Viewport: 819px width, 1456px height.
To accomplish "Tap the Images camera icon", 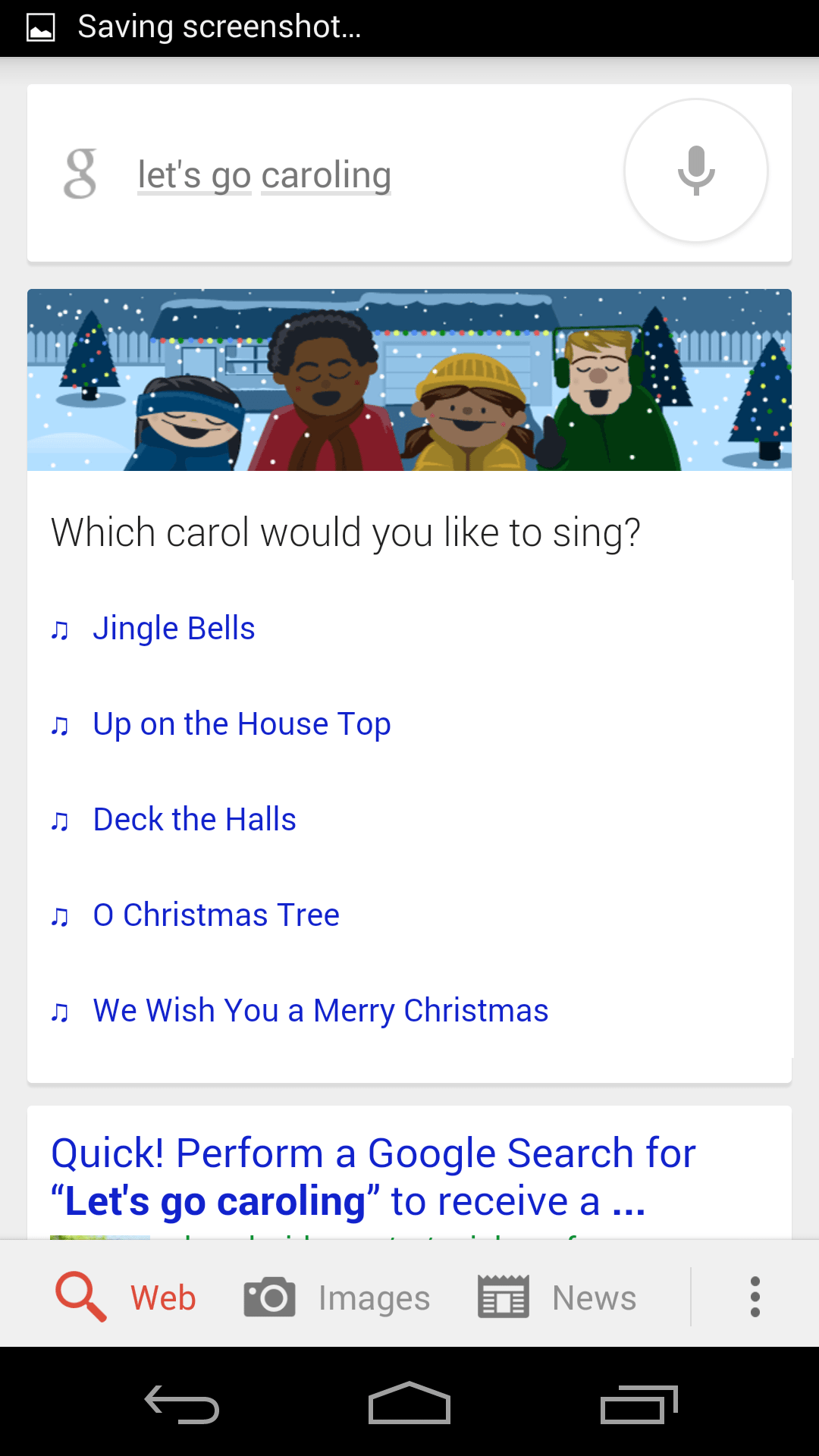I will (269, 1297).
